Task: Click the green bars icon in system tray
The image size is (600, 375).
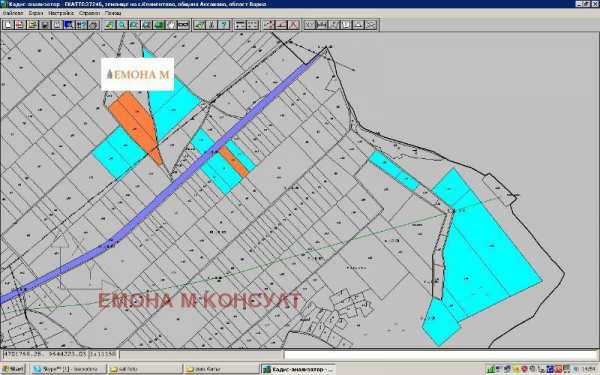Action: pyautogui.click(x=491, y=369)
